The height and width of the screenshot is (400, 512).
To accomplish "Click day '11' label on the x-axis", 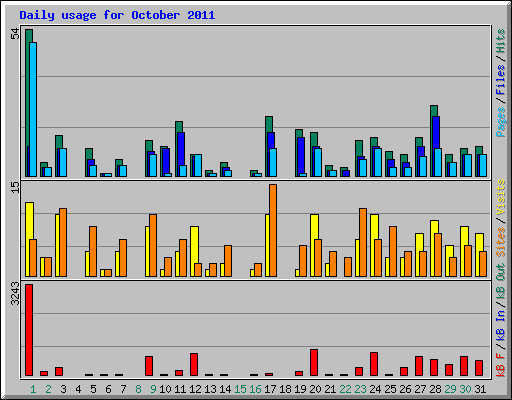I will pyautogui.click(x=180, y=389).
